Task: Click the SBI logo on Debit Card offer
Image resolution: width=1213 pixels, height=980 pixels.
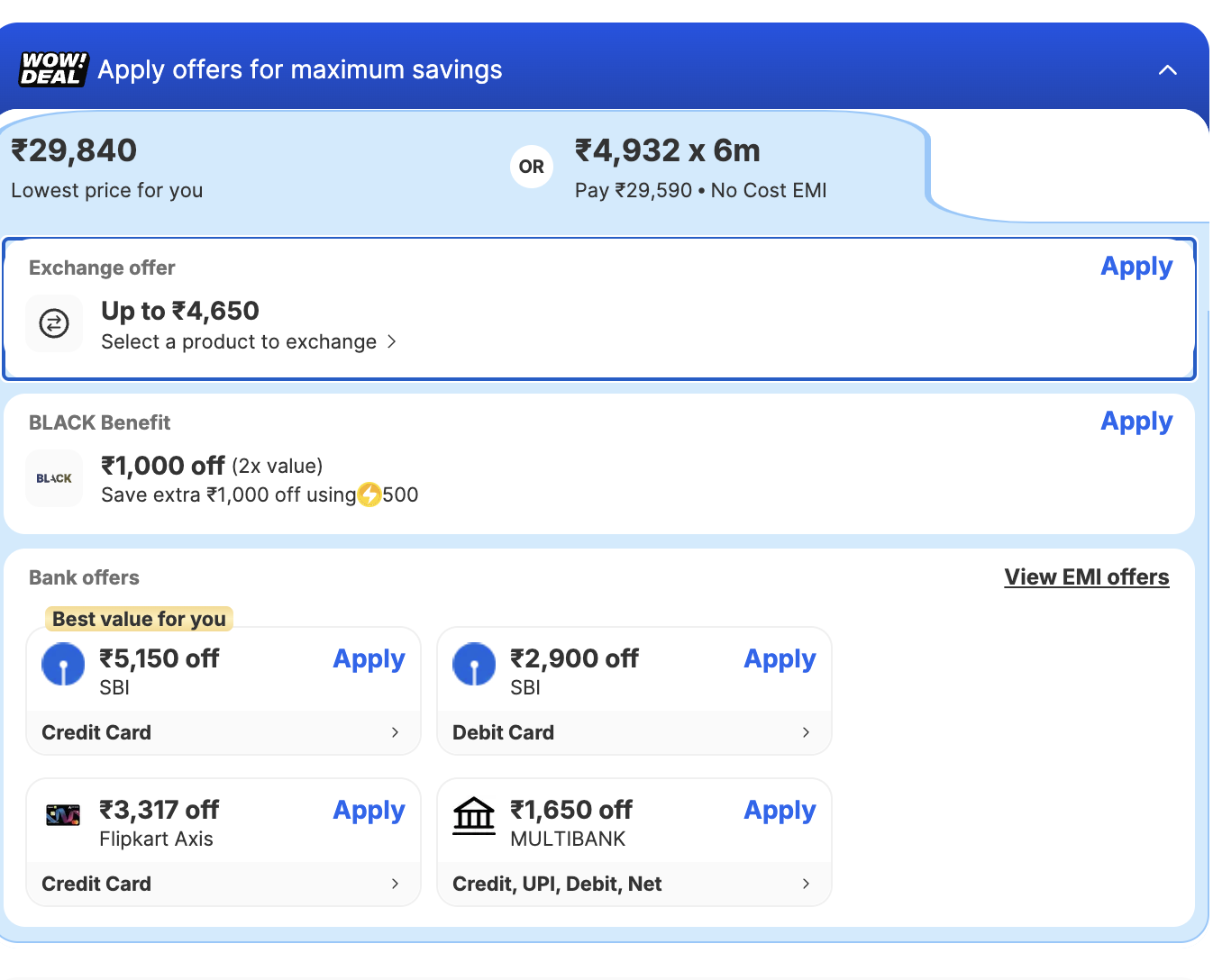Action: point(474,665)
